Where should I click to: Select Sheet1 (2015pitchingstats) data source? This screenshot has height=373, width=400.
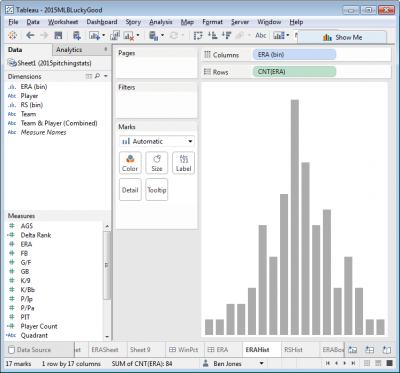click(49, 63)
